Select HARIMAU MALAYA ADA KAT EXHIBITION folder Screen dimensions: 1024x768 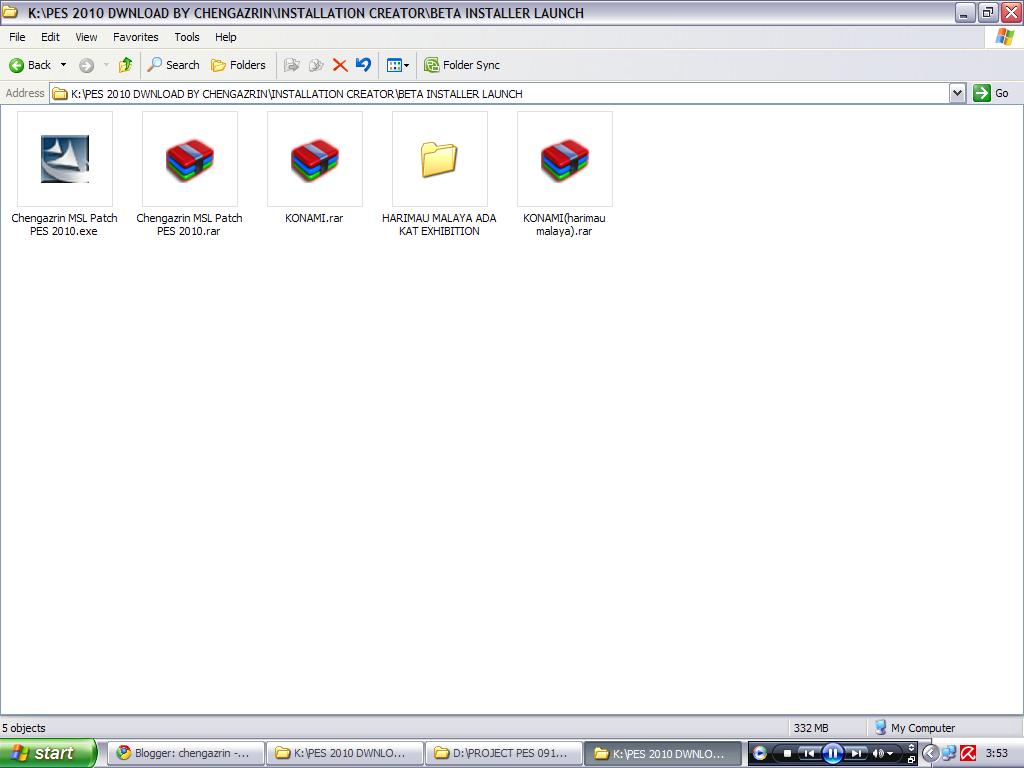[x=440, y=174]
